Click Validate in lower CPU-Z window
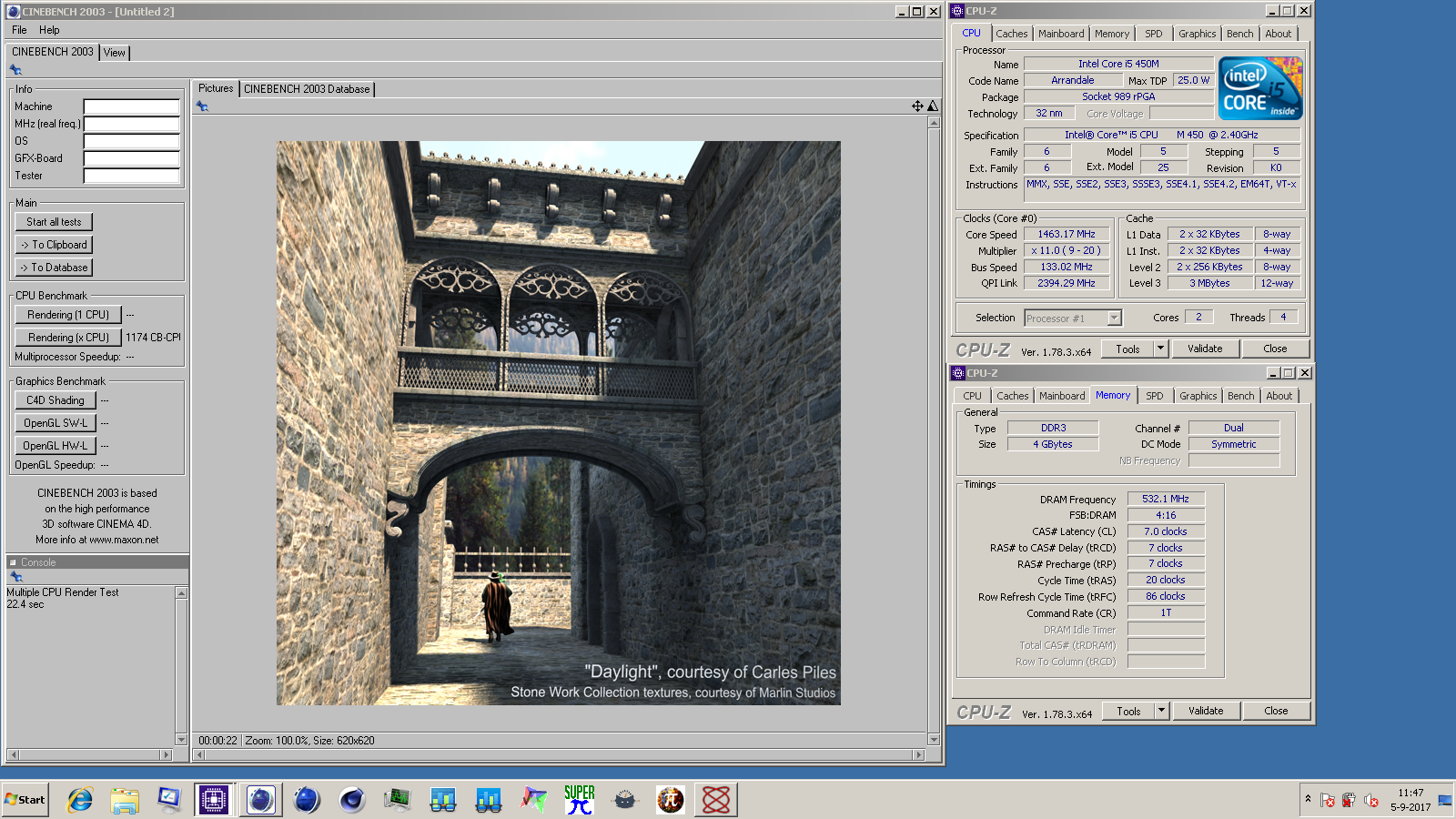 coord(1206,711)
